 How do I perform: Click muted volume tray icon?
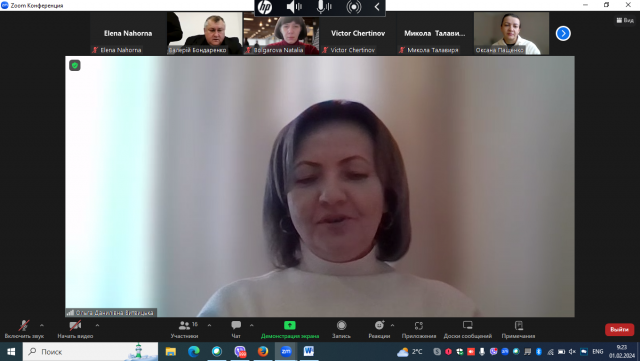[572, 352]
